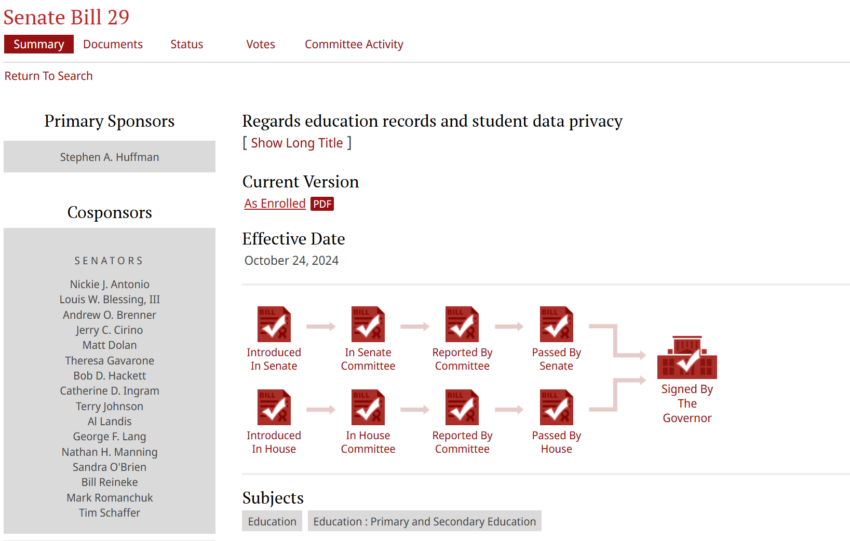Click Senate Reported By Committee icon

coord(462,325)
